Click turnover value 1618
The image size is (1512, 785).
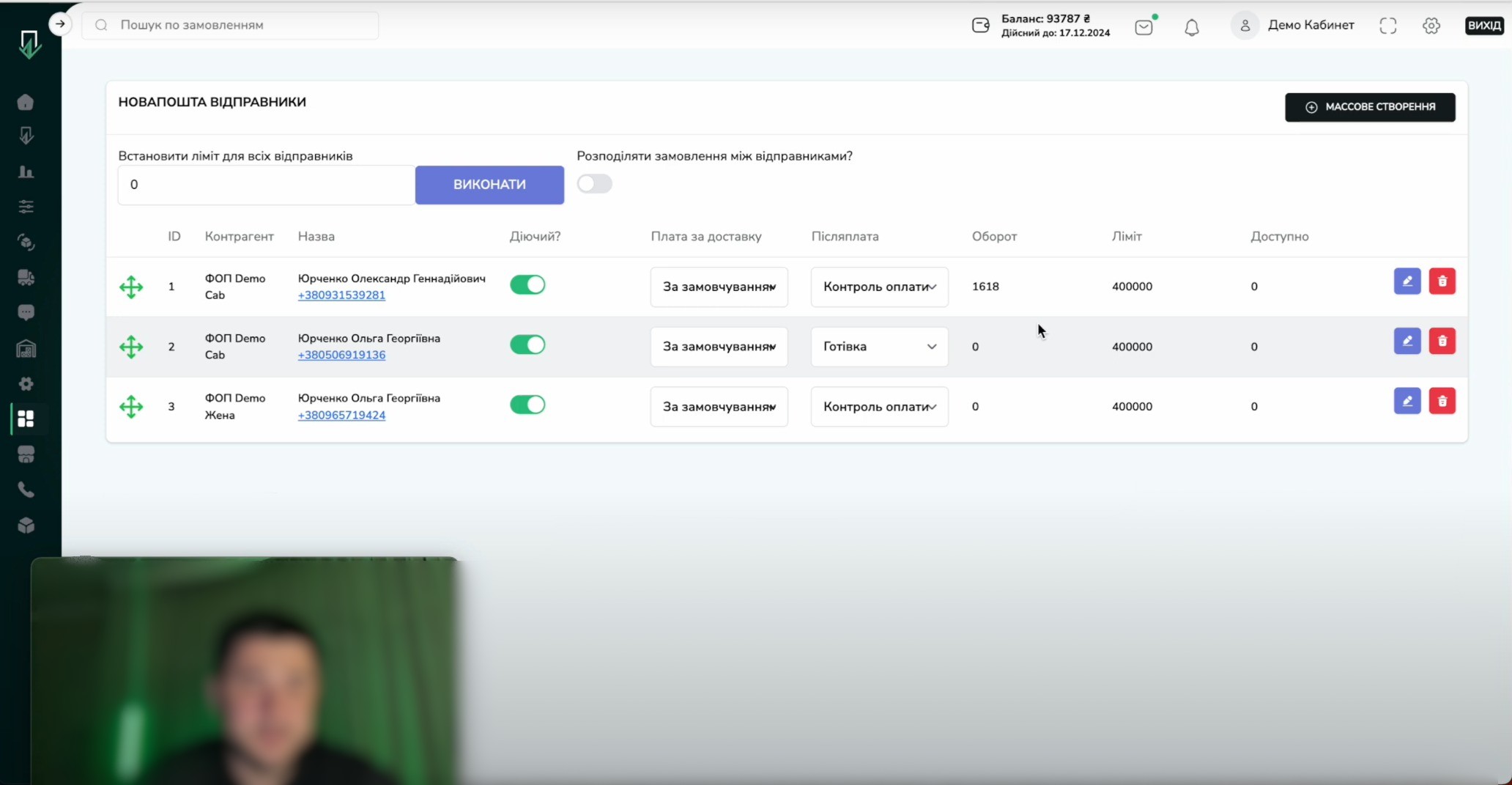click(x=985, y=287)
